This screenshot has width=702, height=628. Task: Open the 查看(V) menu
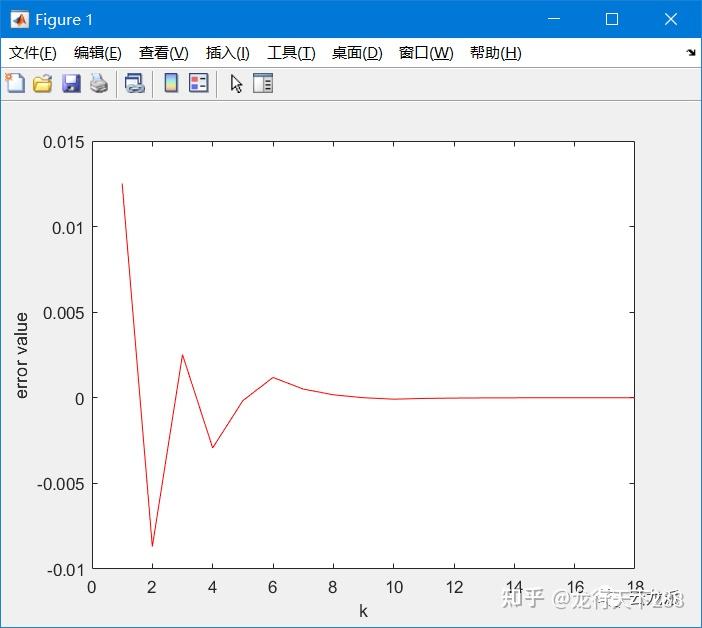pos(163,53)
